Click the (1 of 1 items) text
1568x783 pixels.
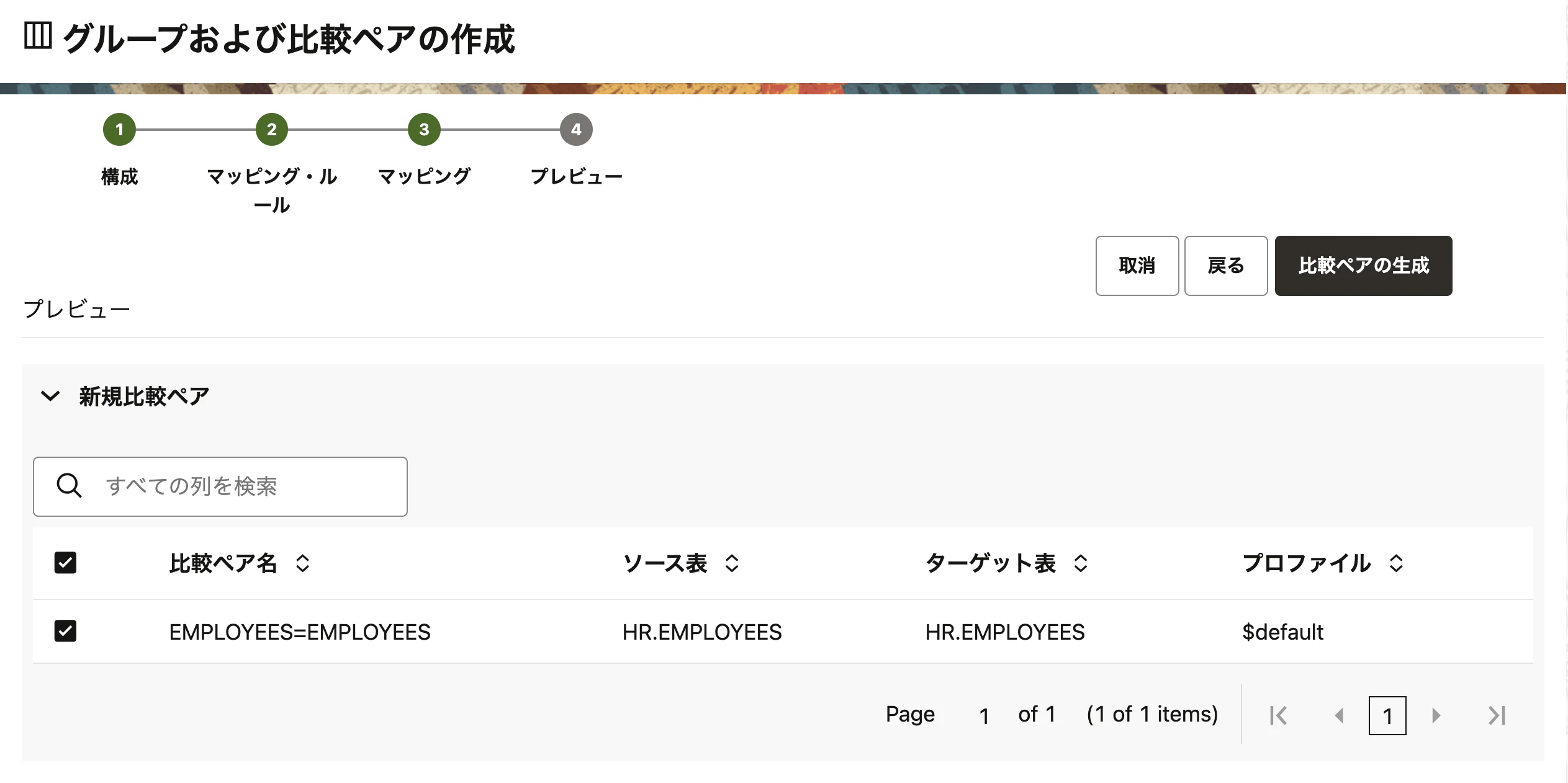coord(1152,714)
